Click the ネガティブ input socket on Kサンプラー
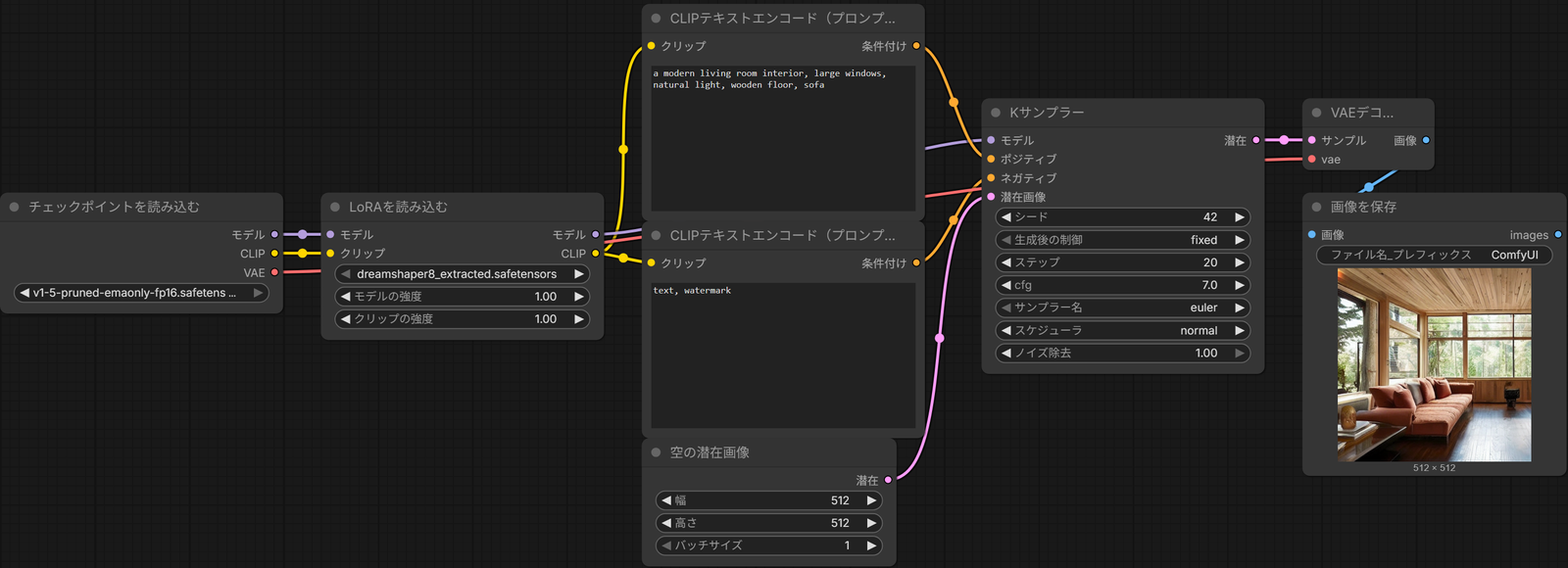1568x568 pixels. (x=991, y=178)
